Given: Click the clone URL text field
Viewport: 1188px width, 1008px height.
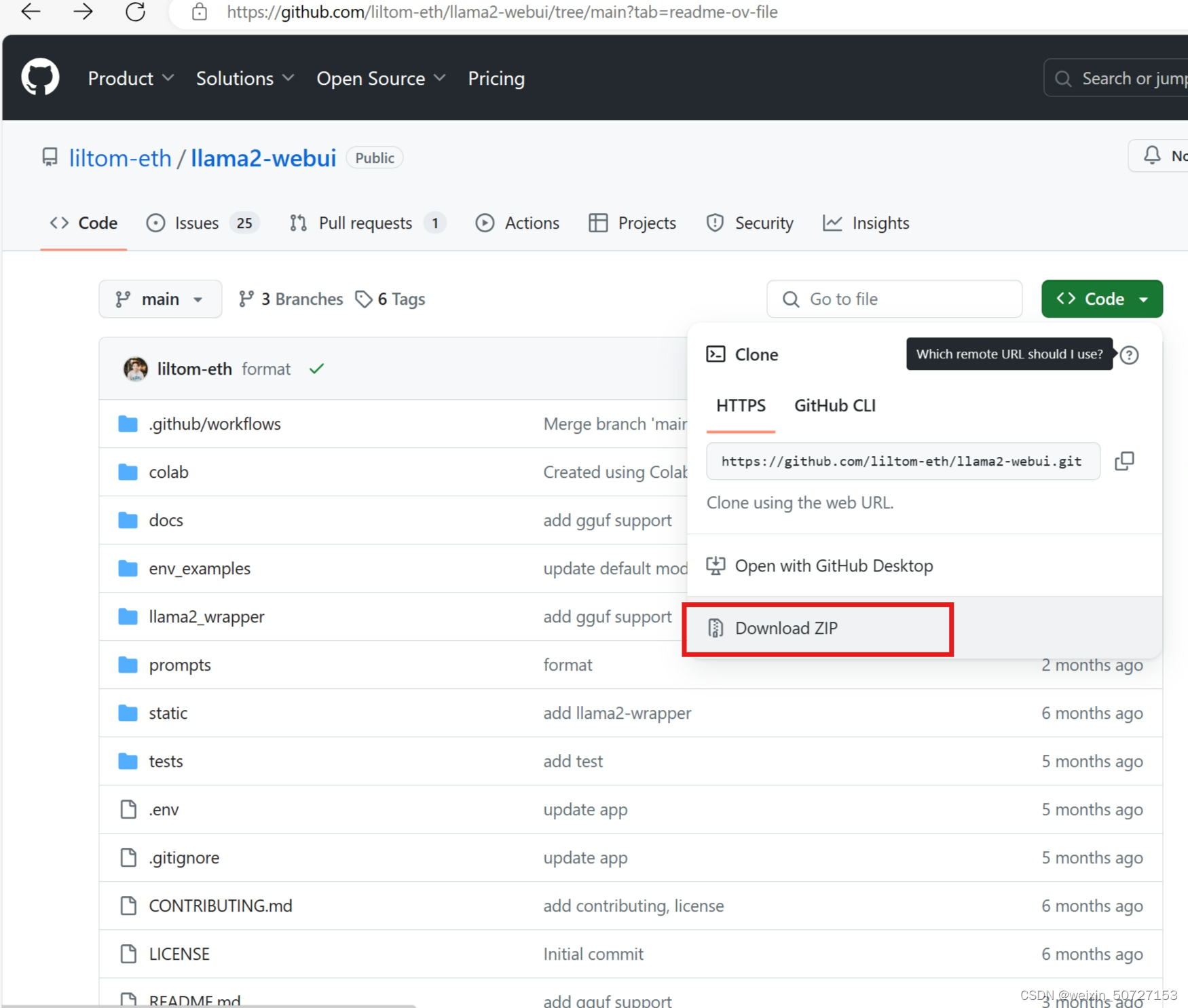Looking at the screenshot, I should [x=903, y=461].
